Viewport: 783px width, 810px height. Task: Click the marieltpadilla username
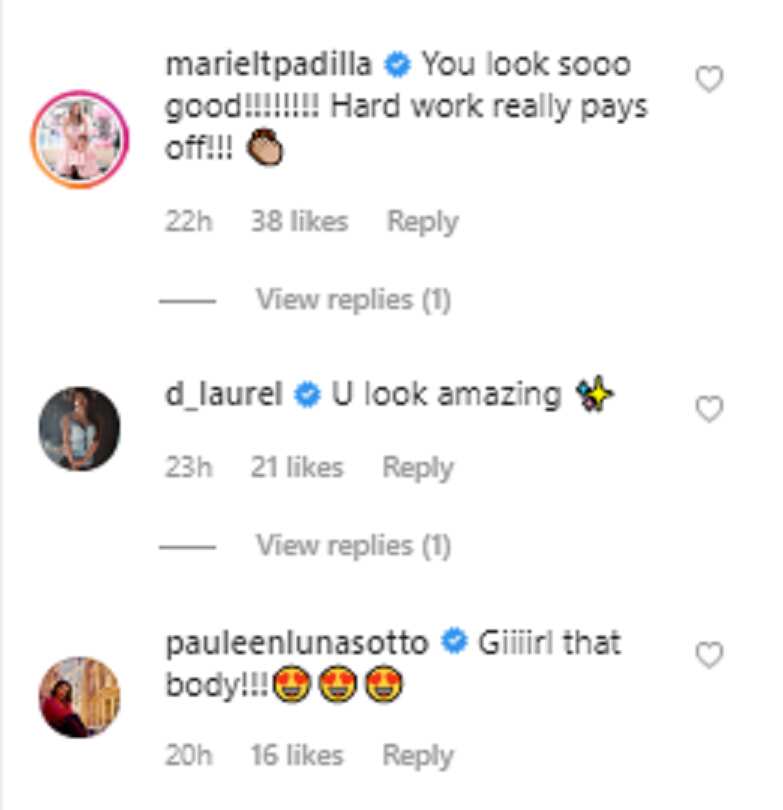pyautogui.click(x=269, y=65)
